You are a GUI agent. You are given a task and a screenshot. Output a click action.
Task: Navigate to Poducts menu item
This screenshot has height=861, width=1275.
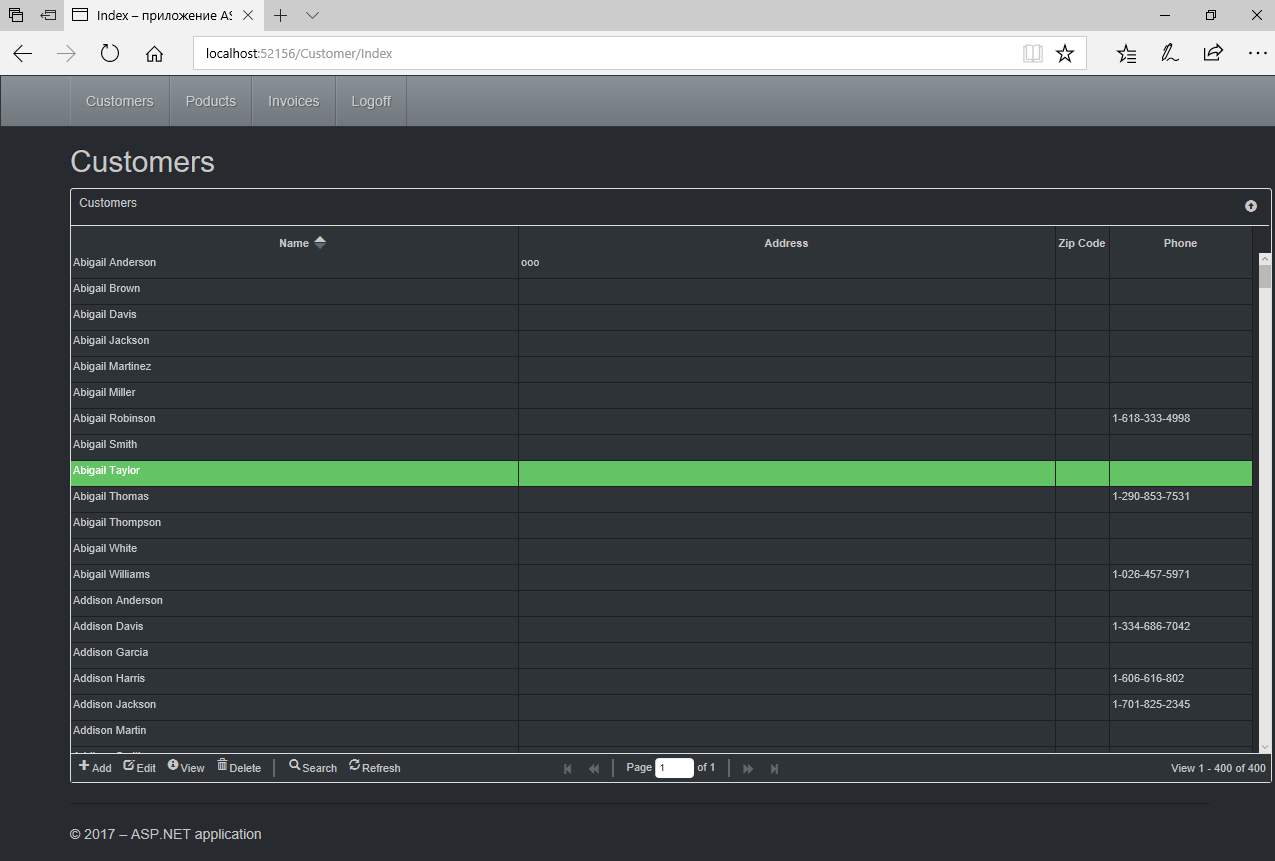210,101
